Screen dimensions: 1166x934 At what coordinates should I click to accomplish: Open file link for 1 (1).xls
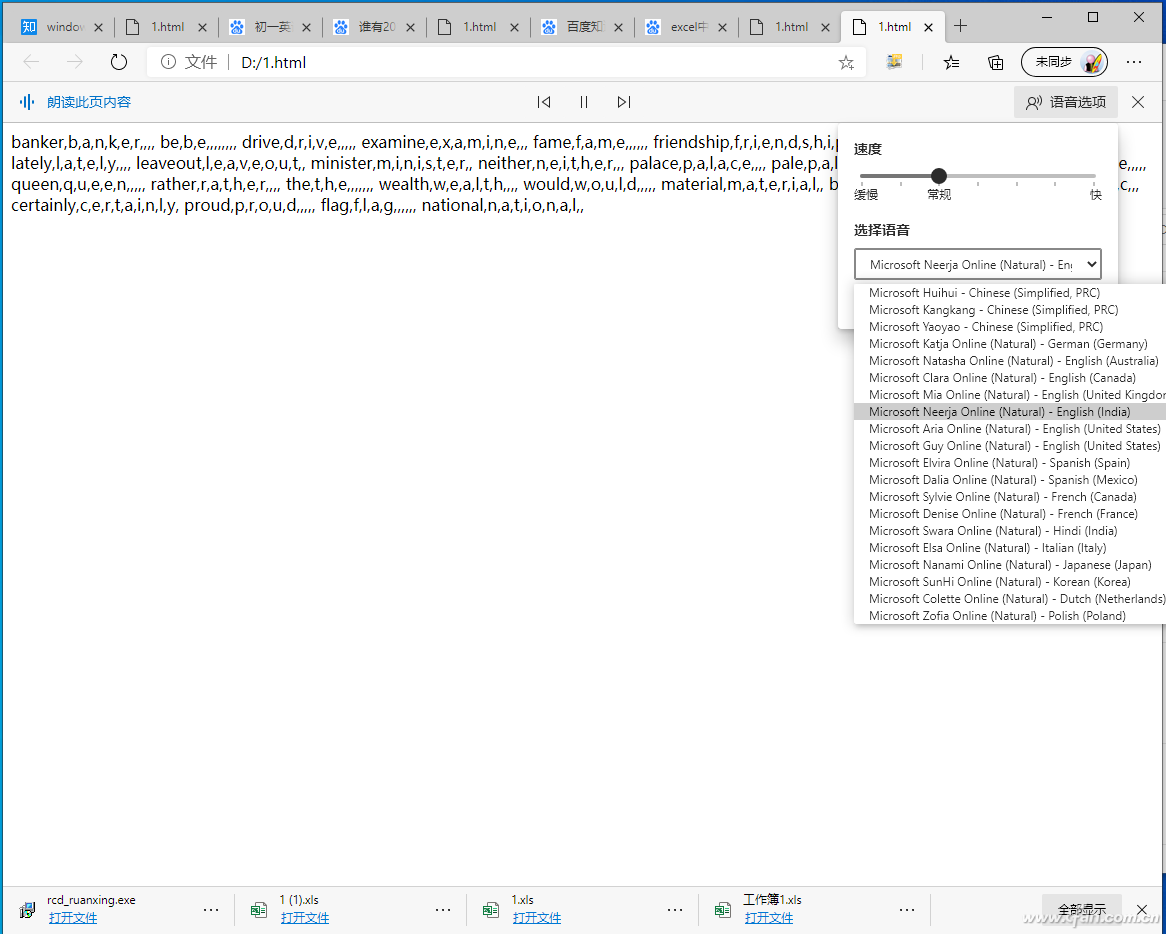pyautogui.click(x=305, y=918)
